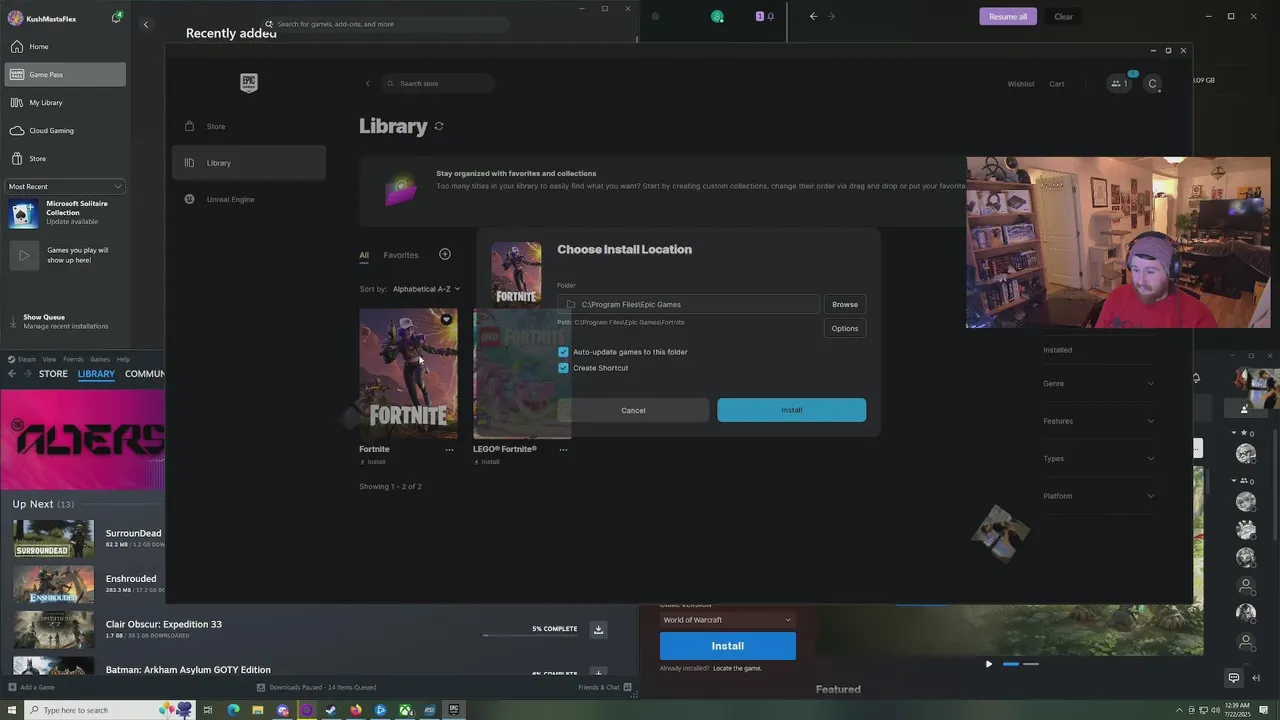Click the Epic Games back arrow
1280x720 pixels.
pos(367,83)
